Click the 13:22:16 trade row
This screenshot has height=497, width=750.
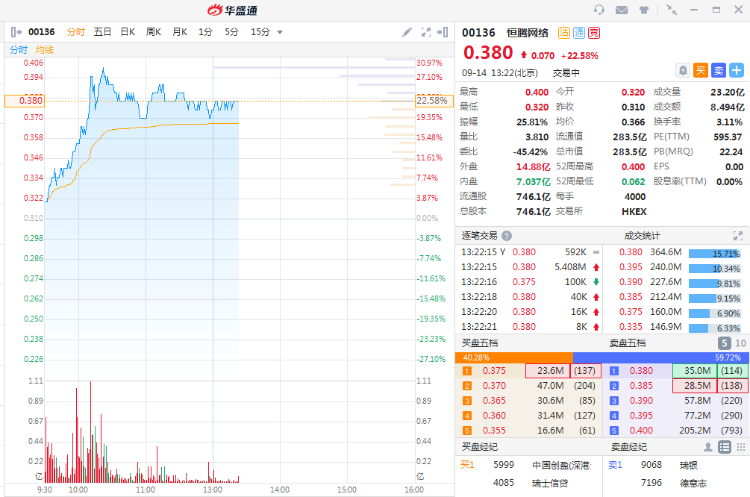529,282
